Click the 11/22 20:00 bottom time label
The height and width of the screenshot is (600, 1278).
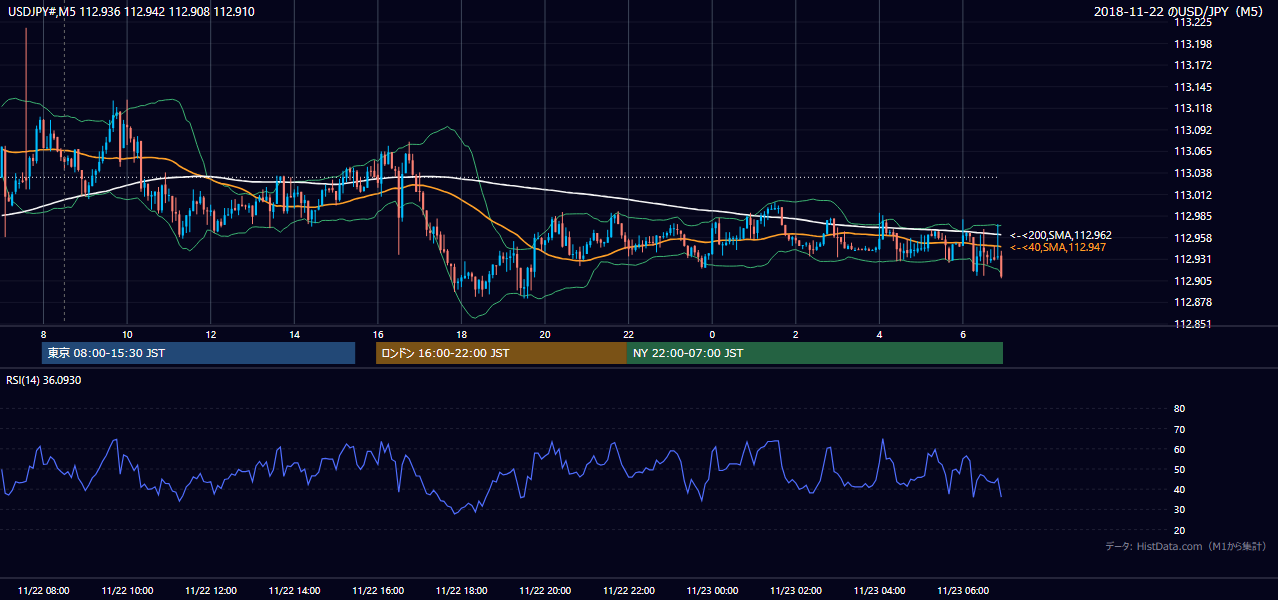coord(545,591)
